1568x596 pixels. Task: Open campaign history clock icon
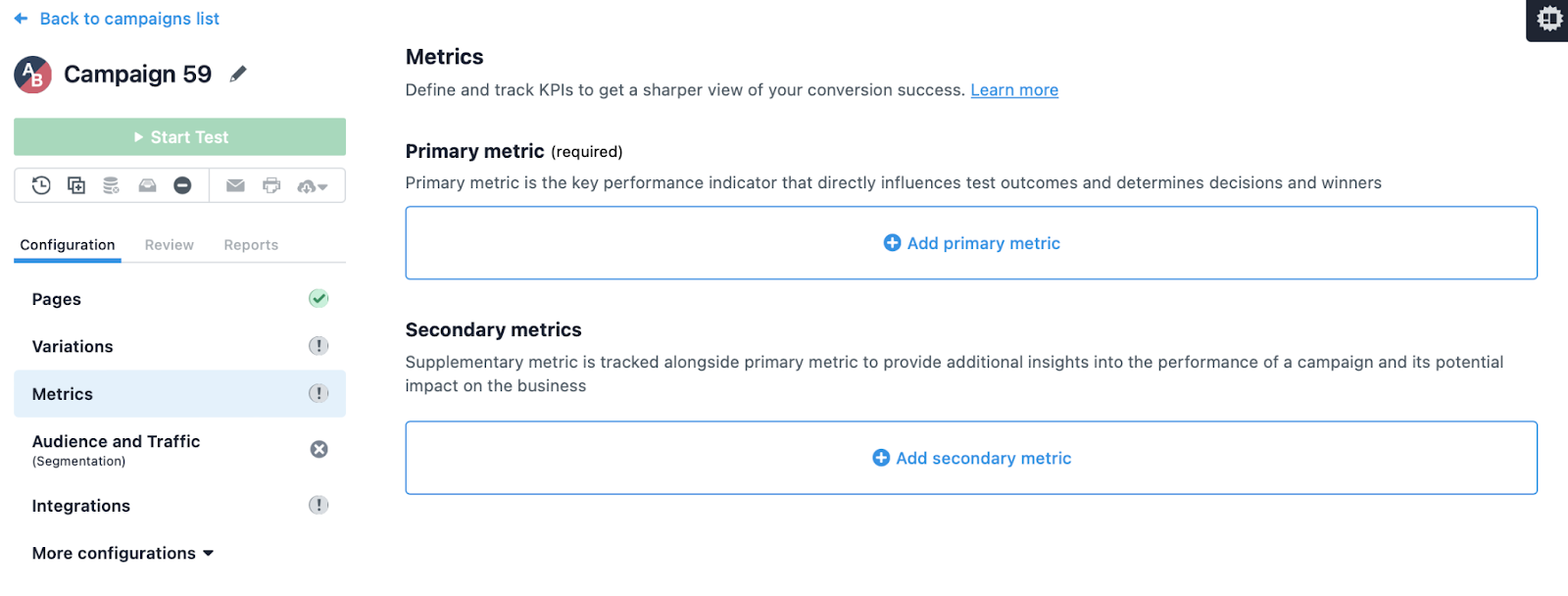(x=41, y=185)
